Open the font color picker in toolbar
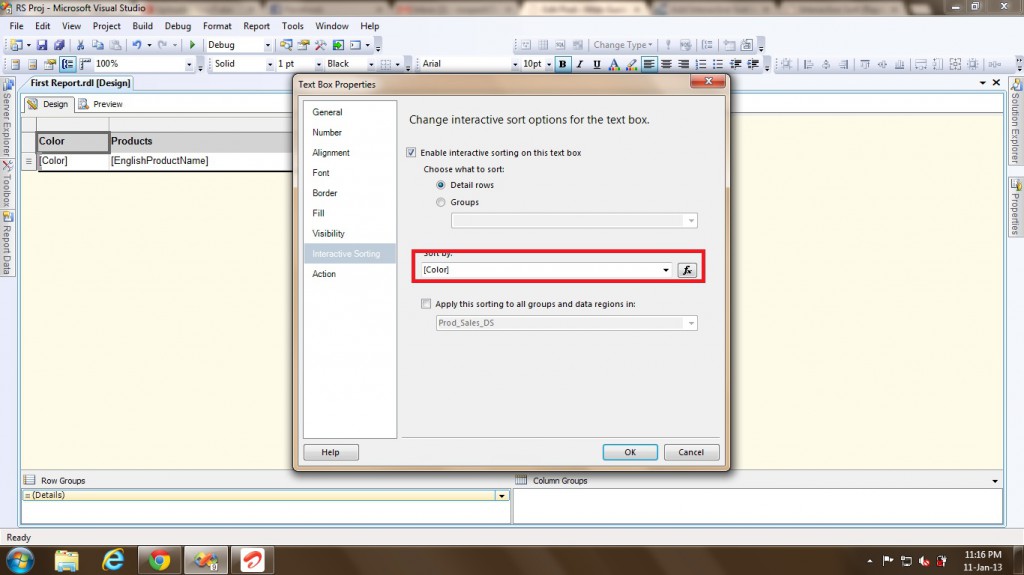 pos(614,64)
